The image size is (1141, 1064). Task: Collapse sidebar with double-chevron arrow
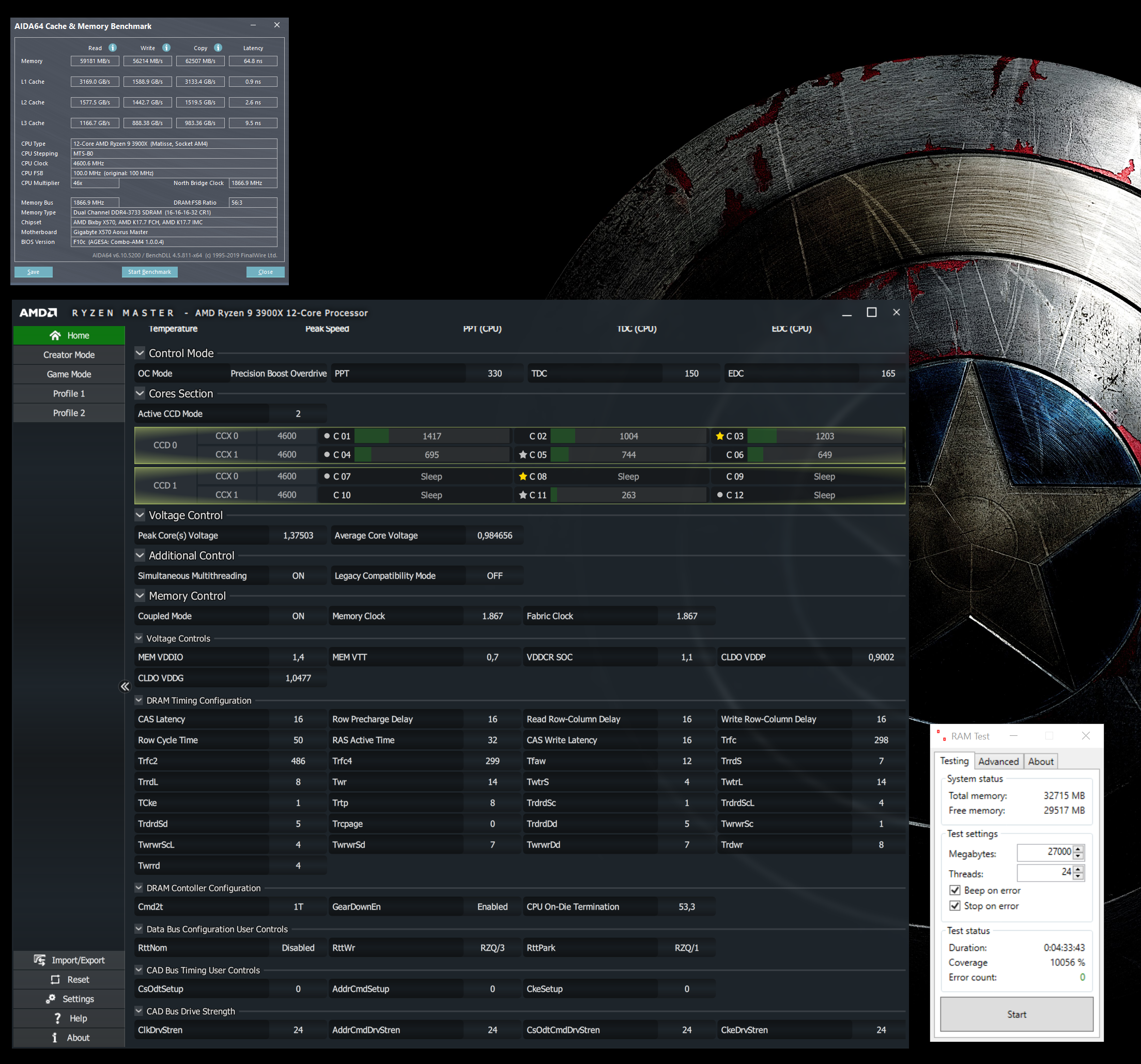click(125, 686)
